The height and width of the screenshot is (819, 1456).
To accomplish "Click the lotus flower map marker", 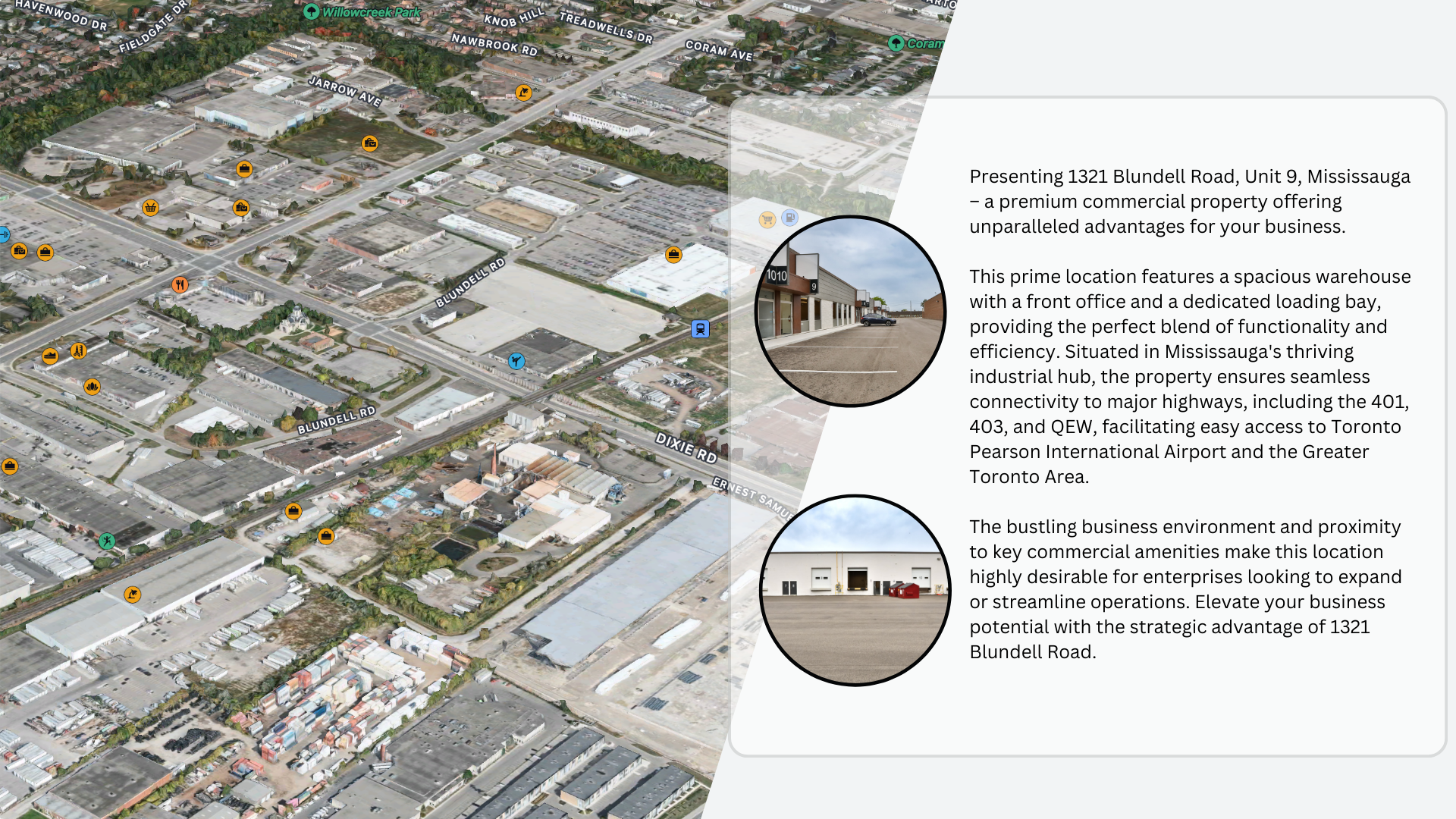I will pyautogui.click(x=92, y=387).
